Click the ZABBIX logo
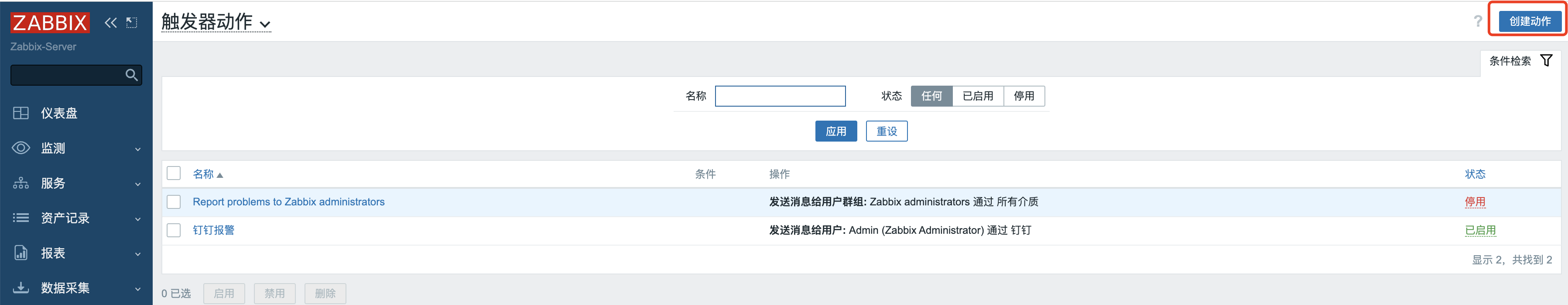Image resolution: width=1568 pixels, height=305 pixels. 50,23
